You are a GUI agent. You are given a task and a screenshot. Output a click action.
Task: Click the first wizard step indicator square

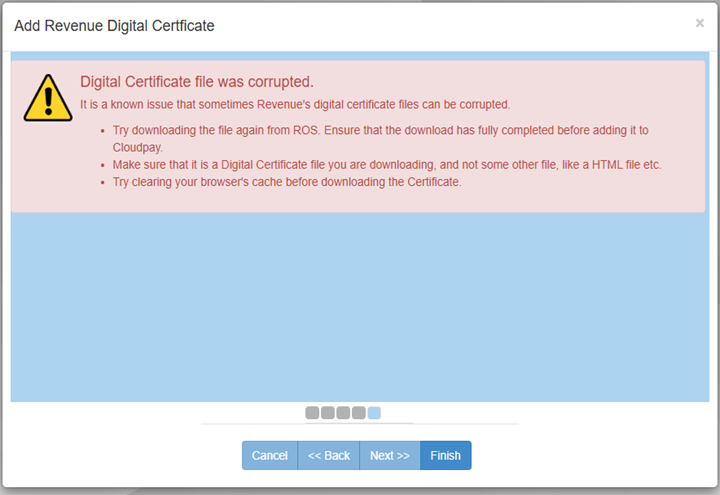point(312,412)
